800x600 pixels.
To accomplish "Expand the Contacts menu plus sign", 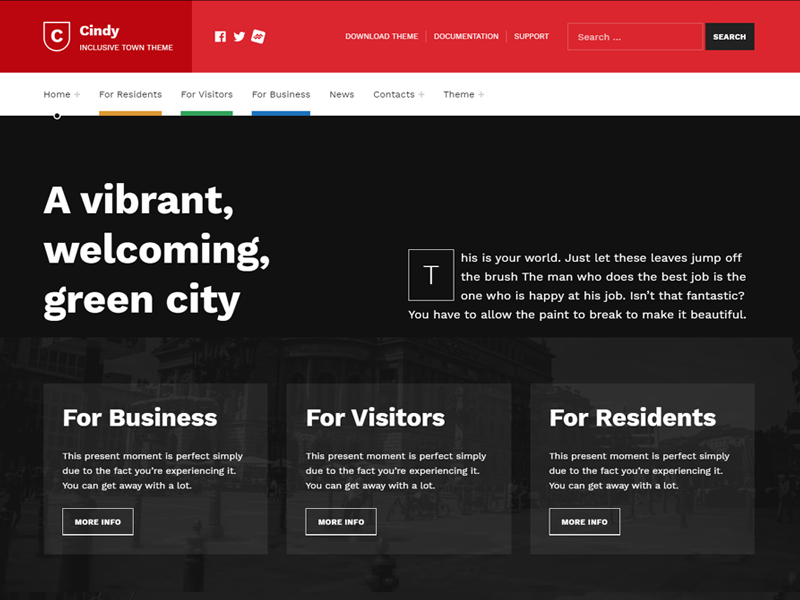I will point(421,95).
